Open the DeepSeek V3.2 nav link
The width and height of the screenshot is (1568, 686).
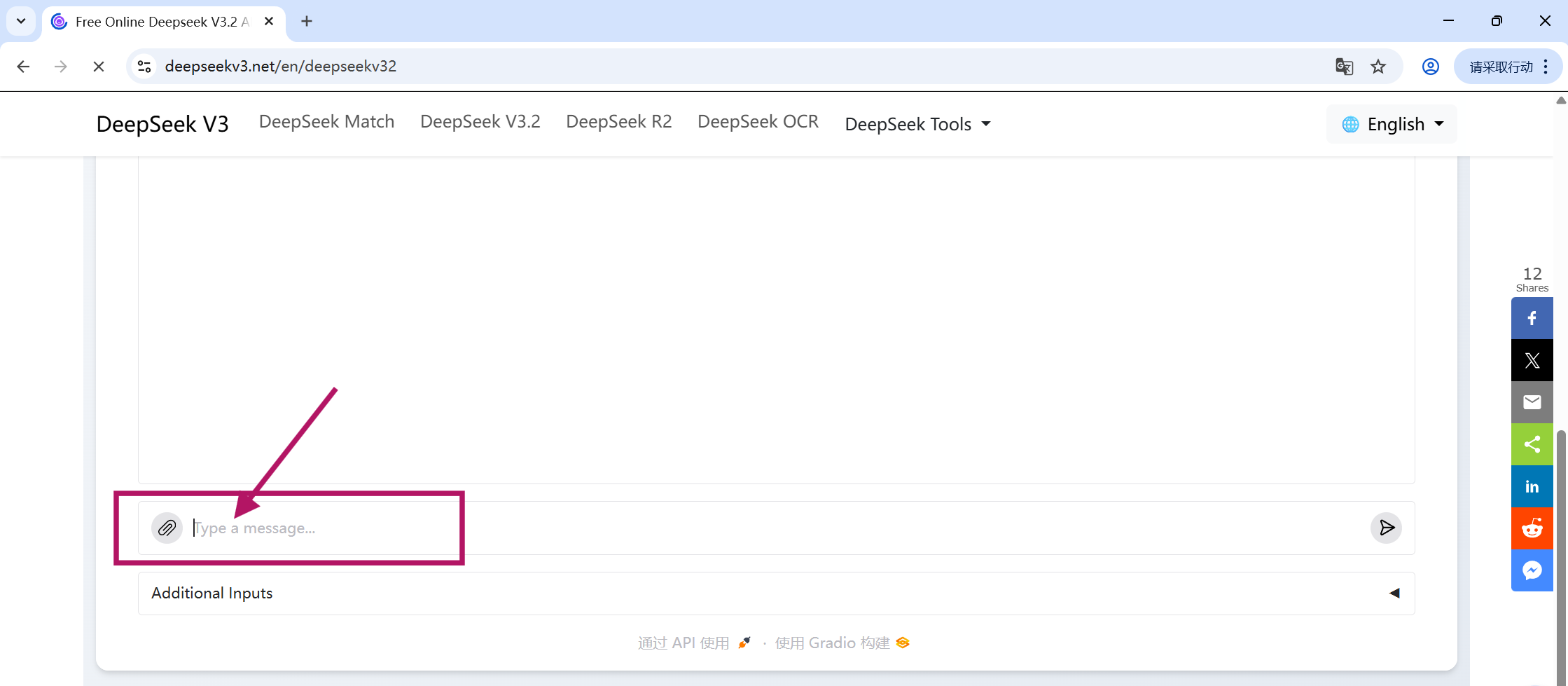(480, 121)
